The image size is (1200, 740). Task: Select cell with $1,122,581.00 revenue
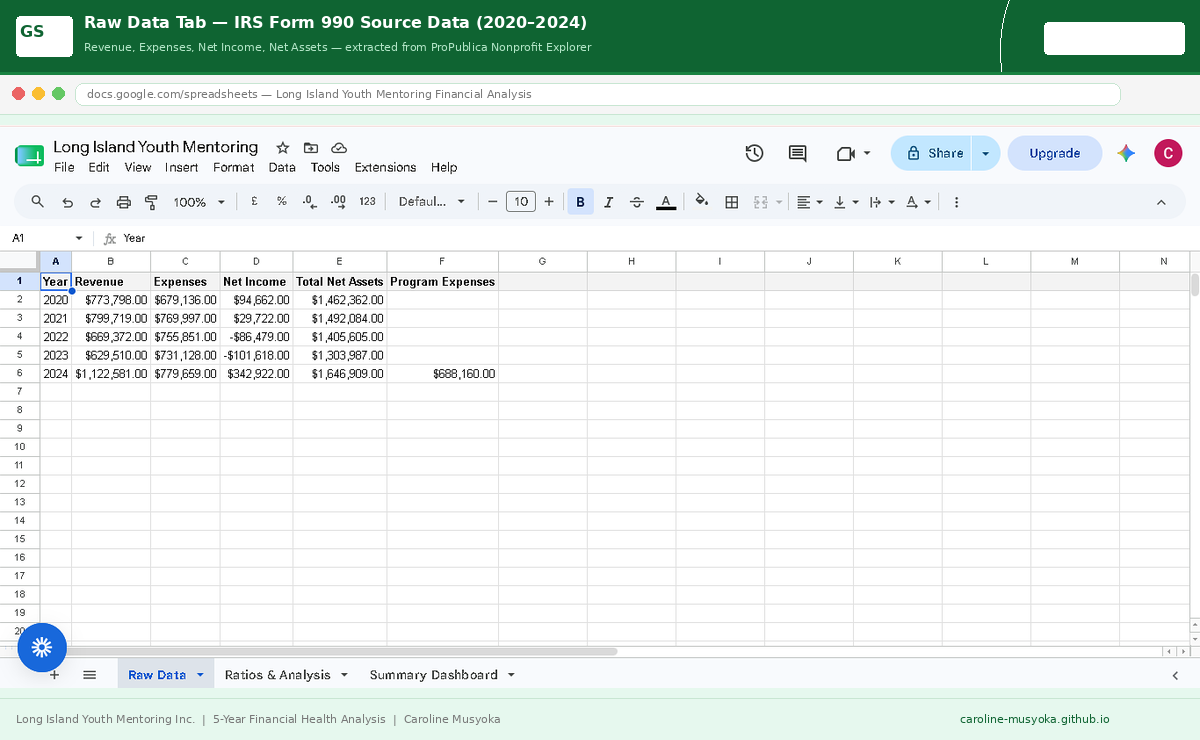coord(111,373)
